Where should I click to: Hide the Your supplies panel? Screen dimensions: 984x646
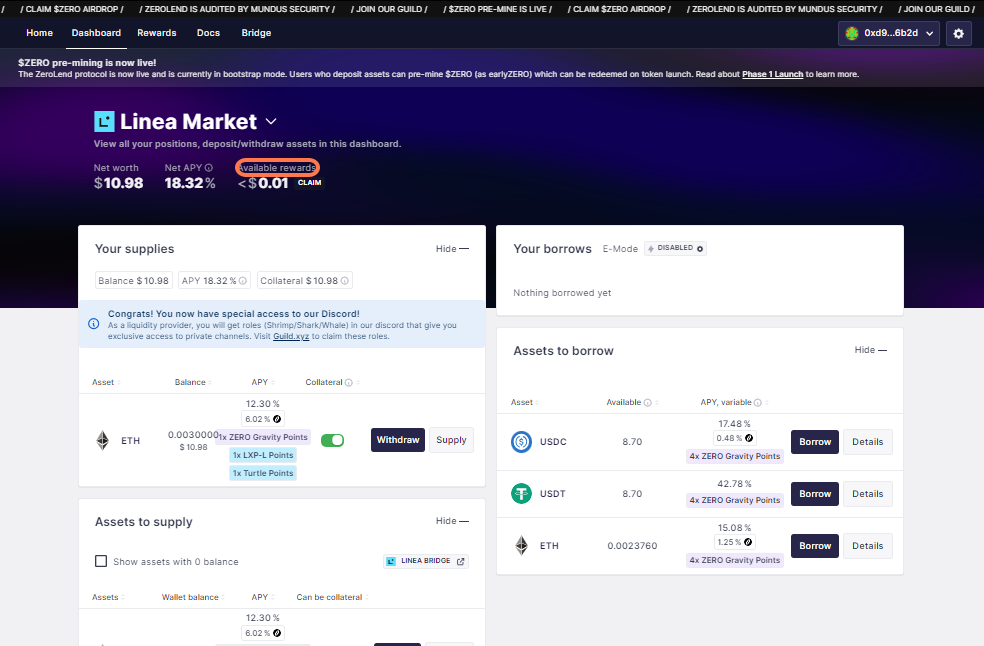(x=452, y=249)
